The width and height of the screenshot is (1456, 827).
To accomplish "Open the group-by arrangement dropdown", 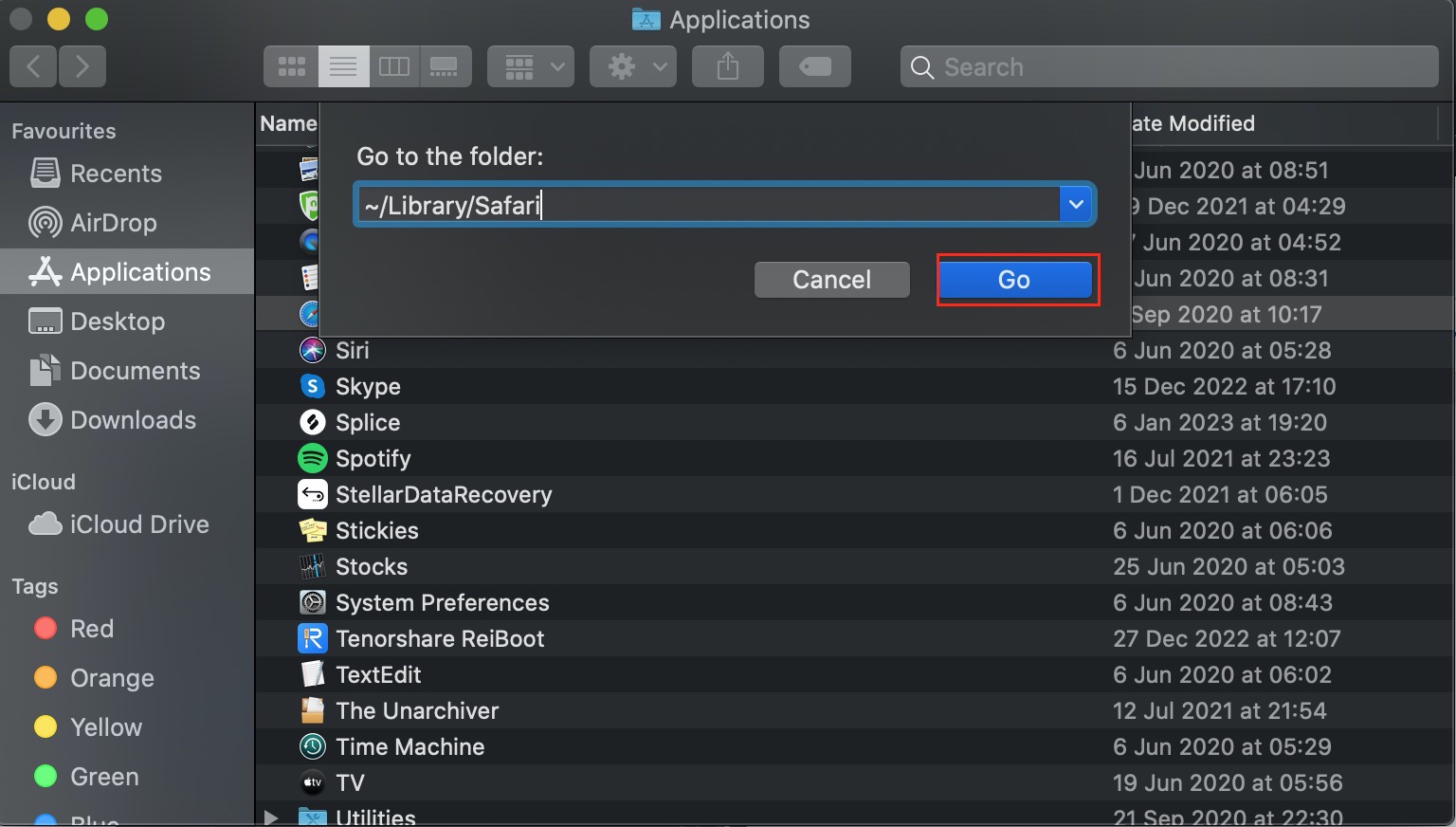I will click(531, 66).
